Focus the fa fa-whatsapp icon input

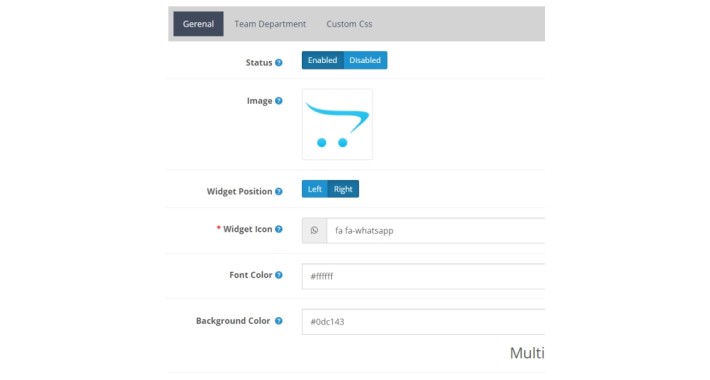(436, 231)
